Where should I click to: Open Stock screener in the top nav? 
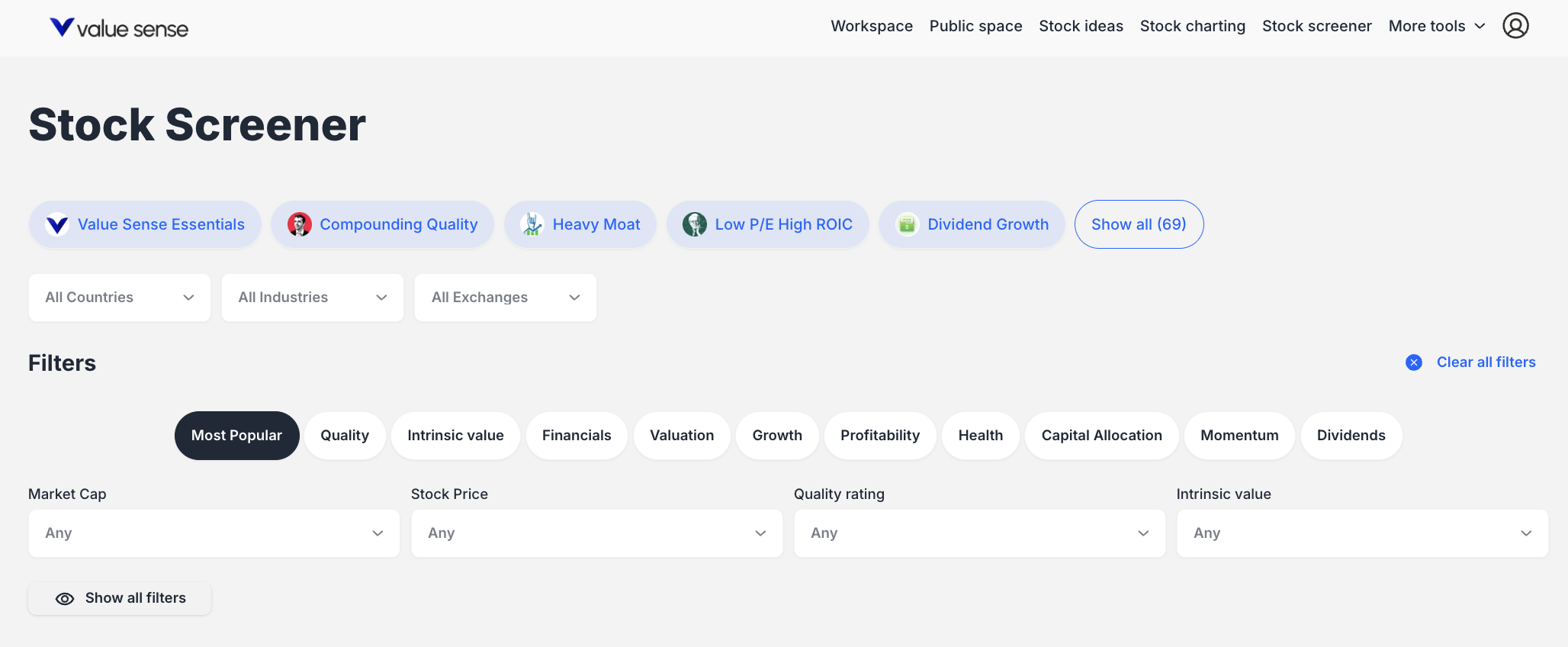tap(1317, 26)
